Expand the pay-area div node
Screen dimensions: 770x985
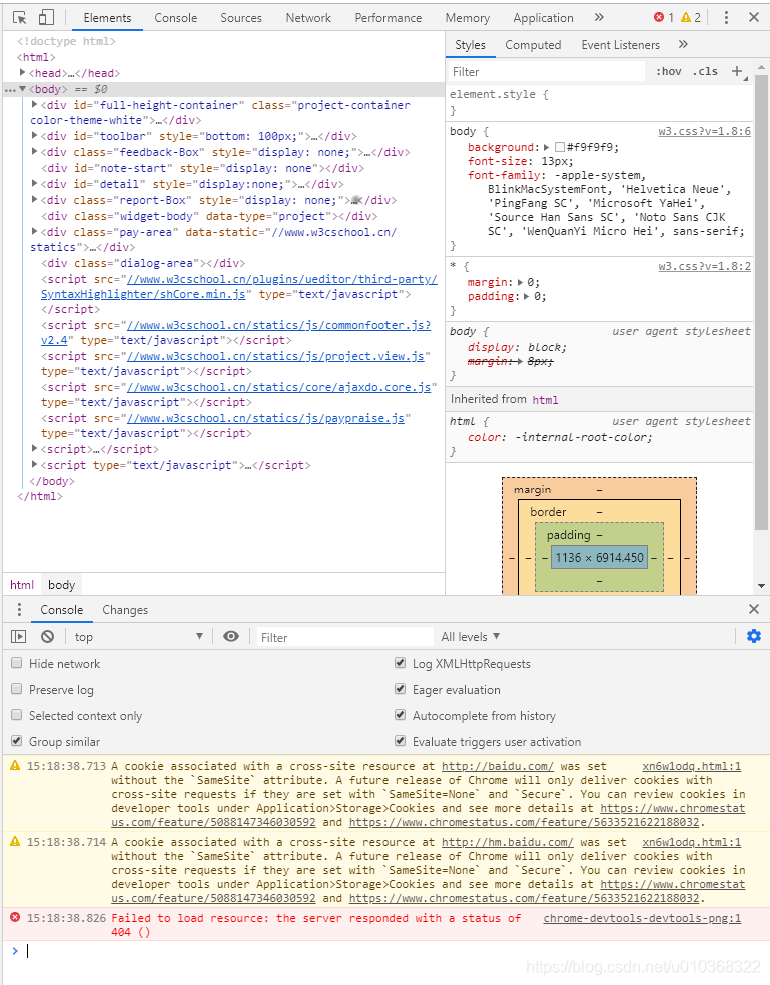[x=35, y=231]
